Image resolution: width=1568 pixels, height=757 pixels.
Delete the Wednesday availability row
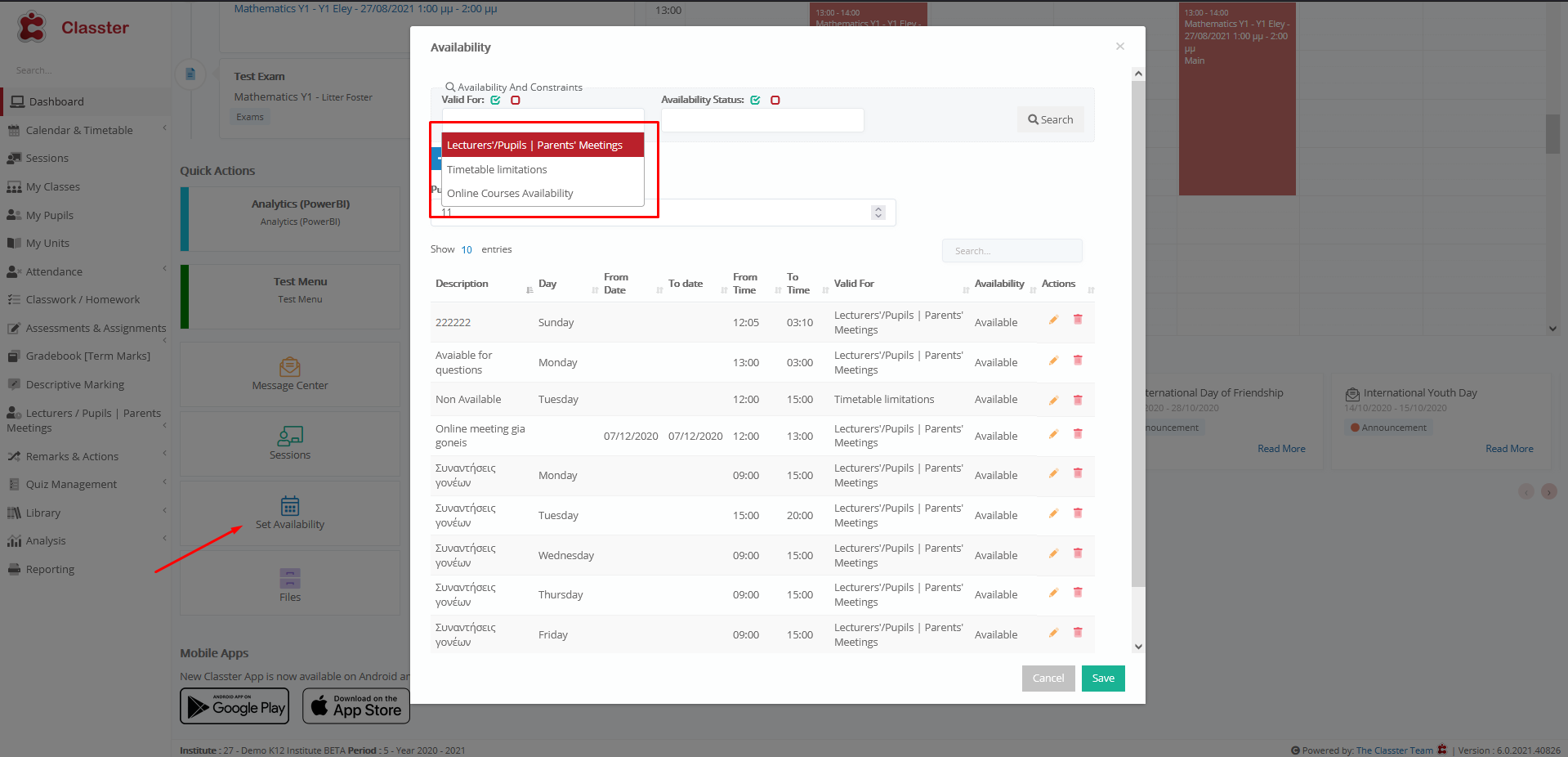coord(1078,553)
